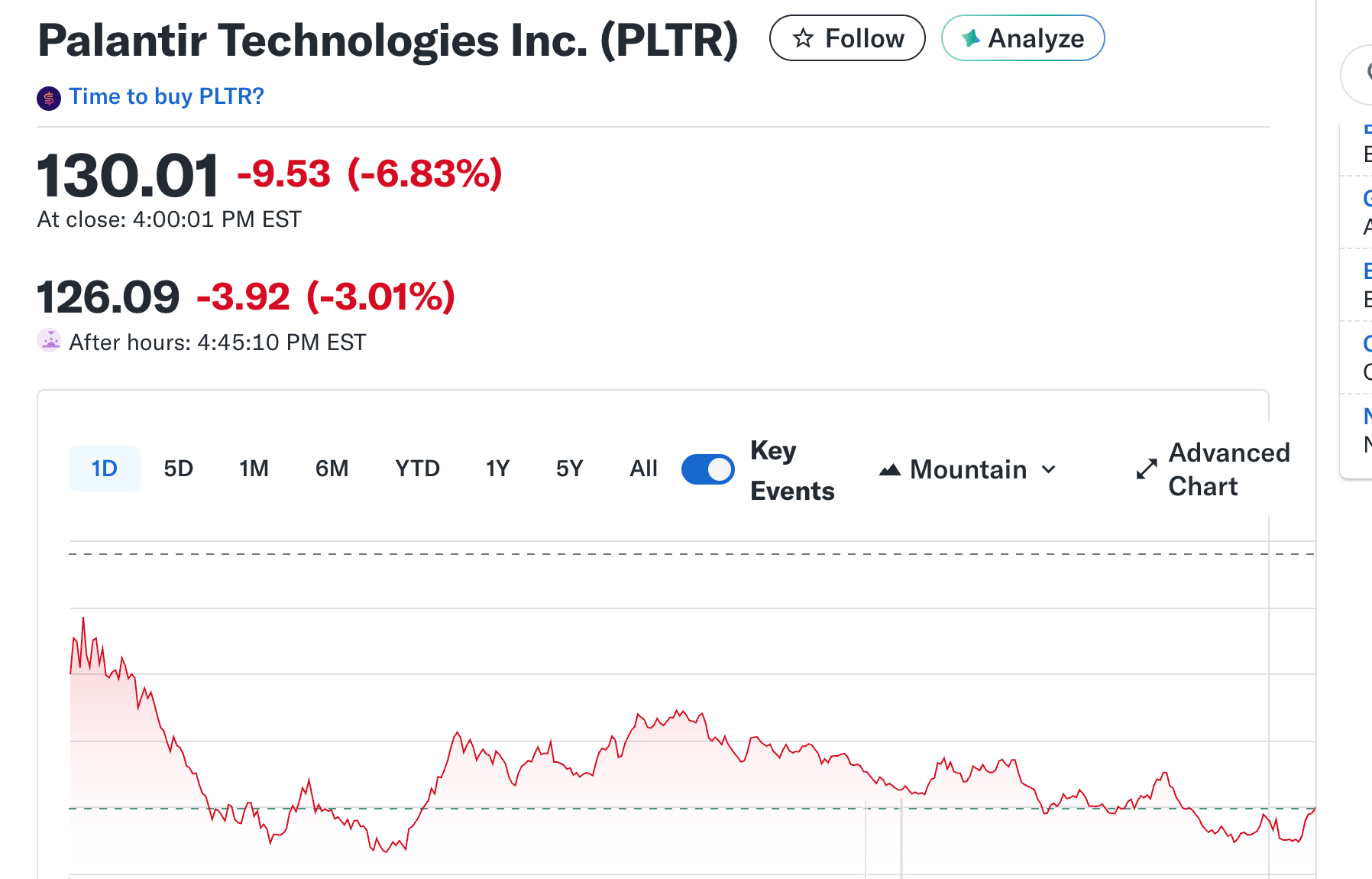
Task: Open the Advanced Chart view
Action: point(1228,469)
